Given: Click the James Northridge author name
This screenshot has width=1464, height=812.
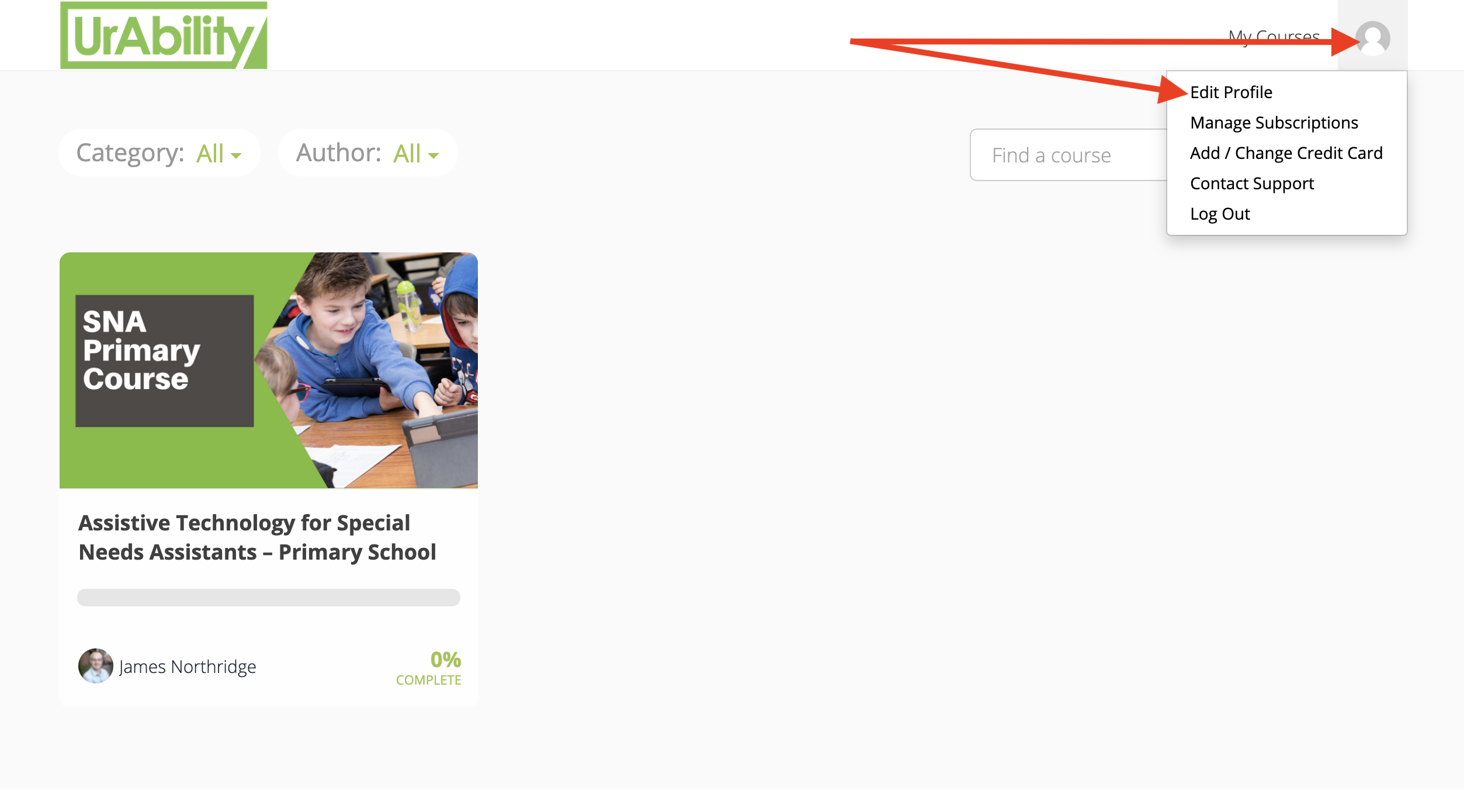Looking at the screenshot, I should click(188, 667).
